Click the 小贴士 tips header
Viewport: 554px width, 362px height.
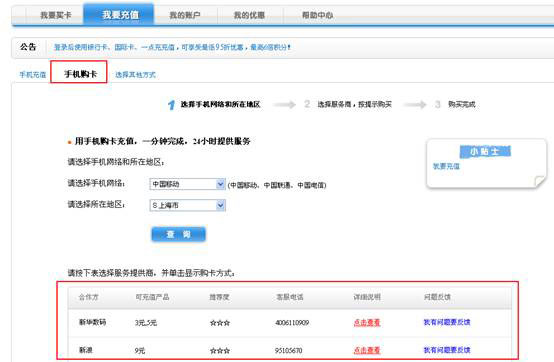coord(485,152)
